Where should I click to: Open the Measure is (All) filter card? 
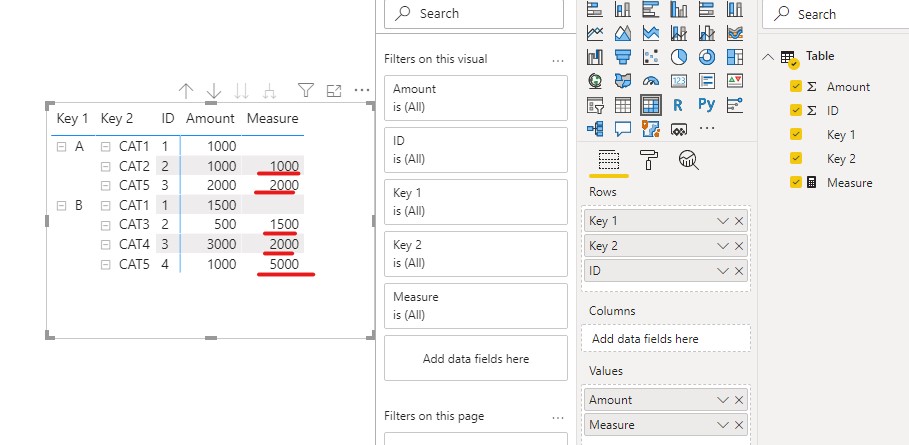[x=475, y=306]
